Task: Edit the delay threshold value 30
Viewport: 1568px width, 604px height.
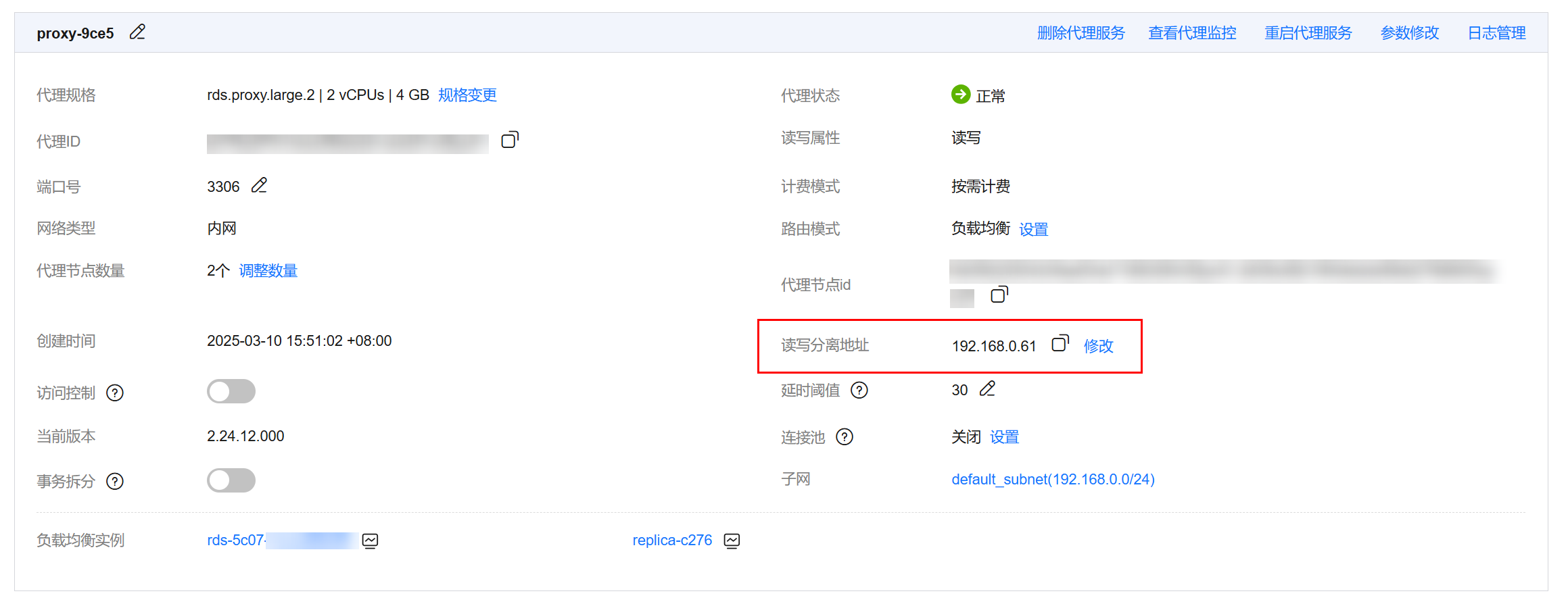Action: pyautogui.click(x=987, y=389)
